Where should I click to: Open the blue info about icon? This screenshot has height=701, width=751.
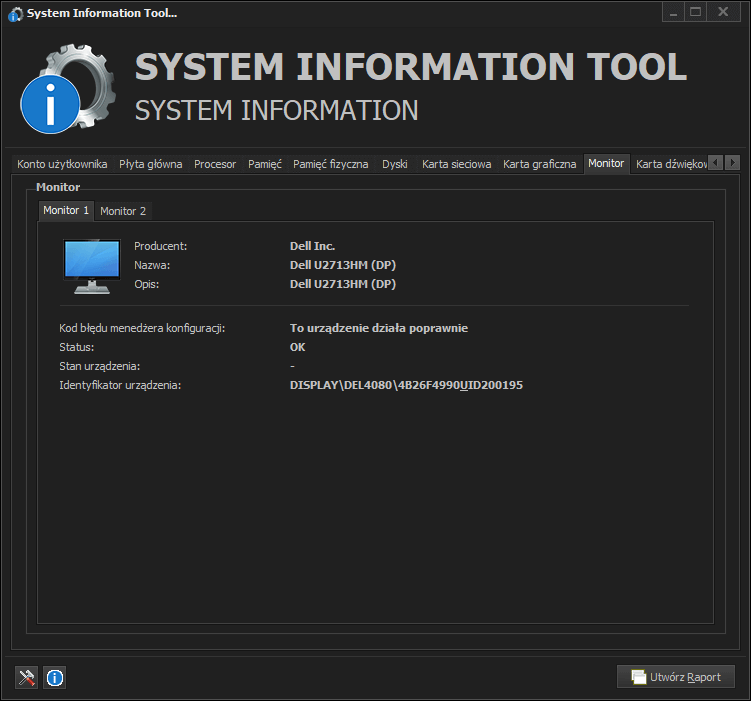[55, 678]
